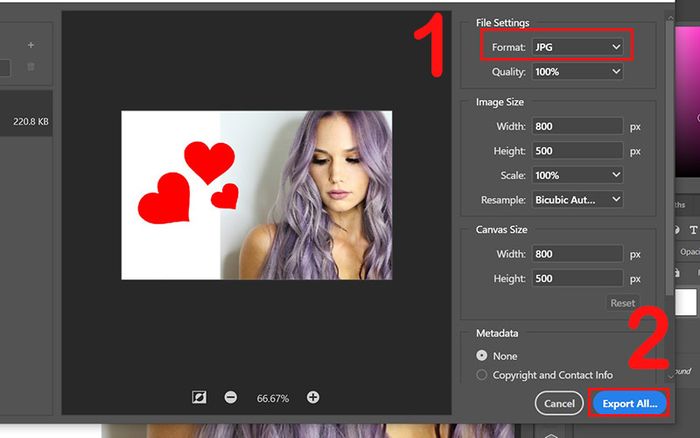Screen dimensions: 700x438
Task: Select the Type tool T icon in Photoshop
Action: [693, 230]
